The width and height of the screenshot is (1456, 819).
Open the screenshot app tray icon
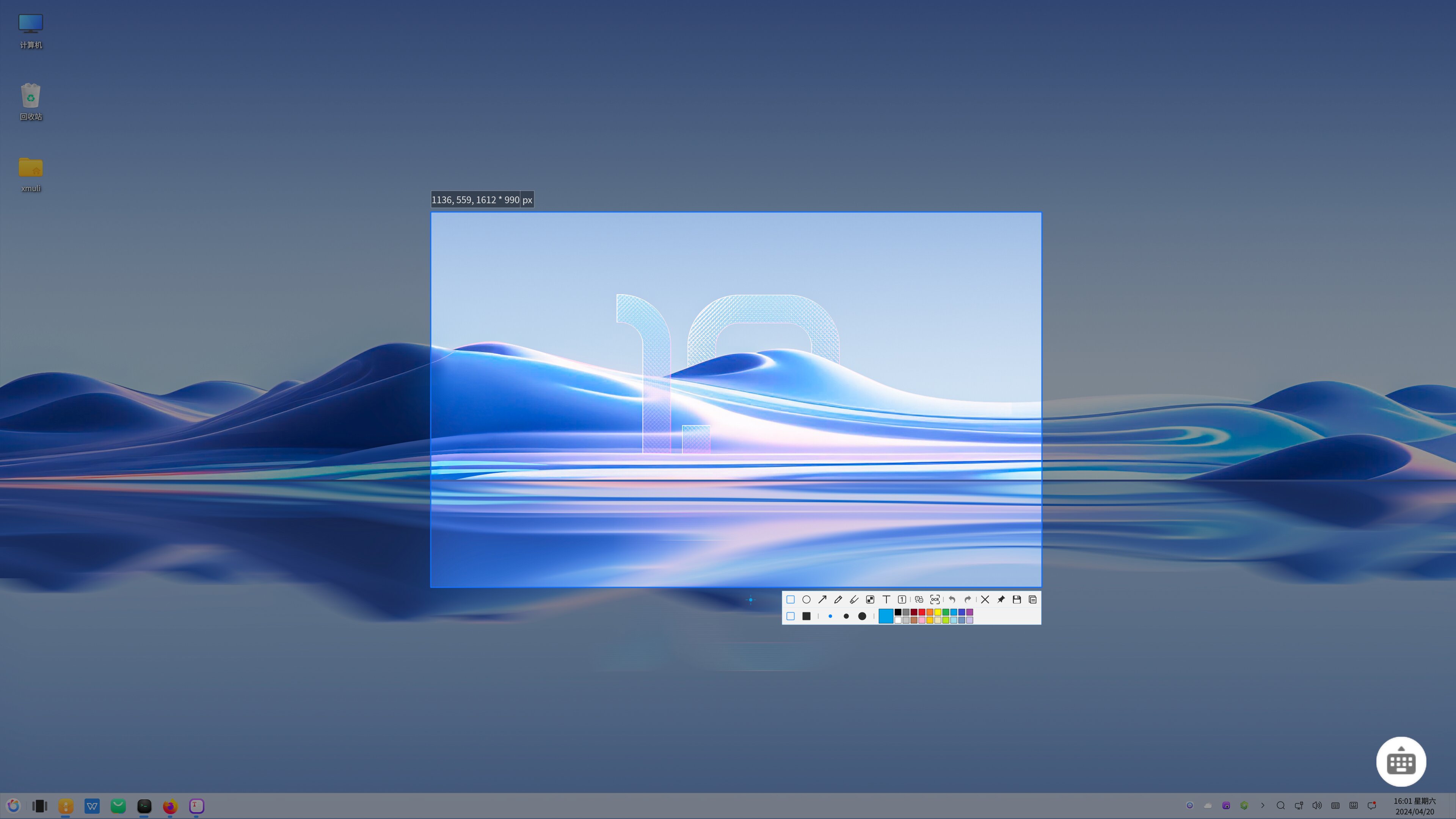1226,806
